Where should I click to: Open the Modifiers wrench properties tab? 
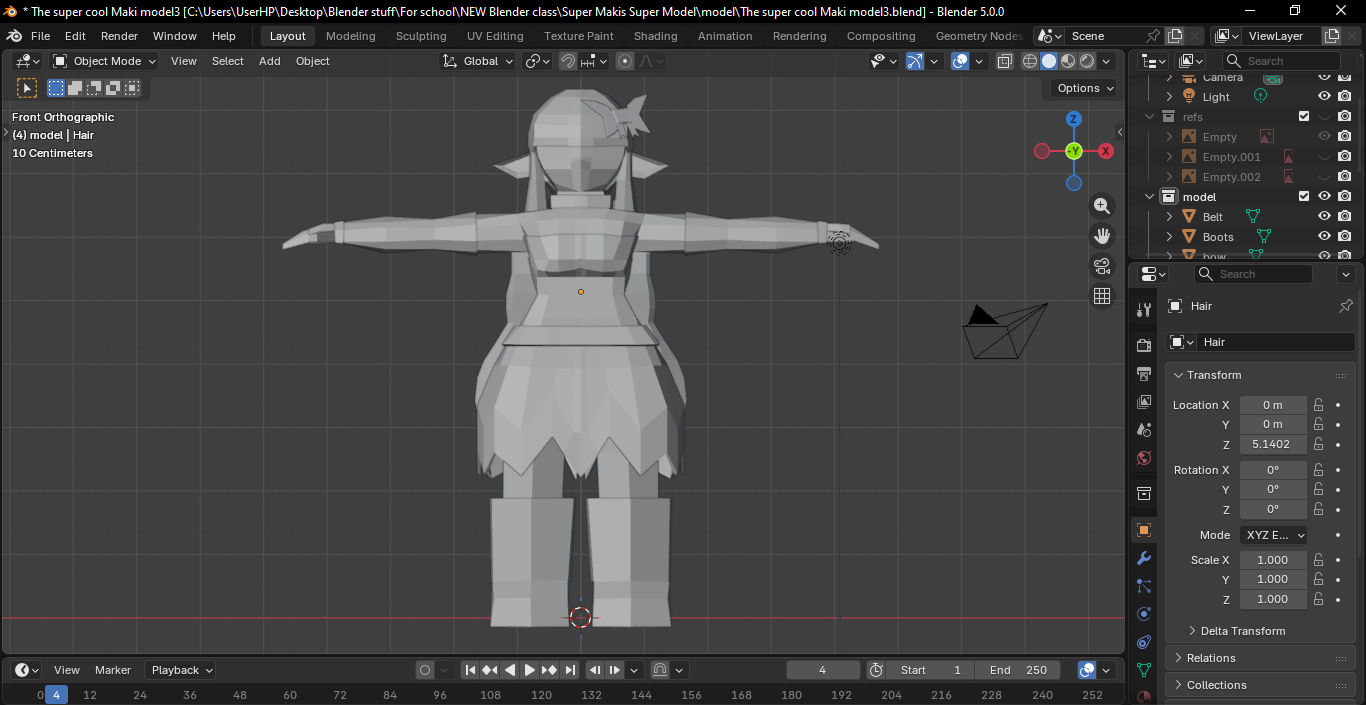point(1144,558)
